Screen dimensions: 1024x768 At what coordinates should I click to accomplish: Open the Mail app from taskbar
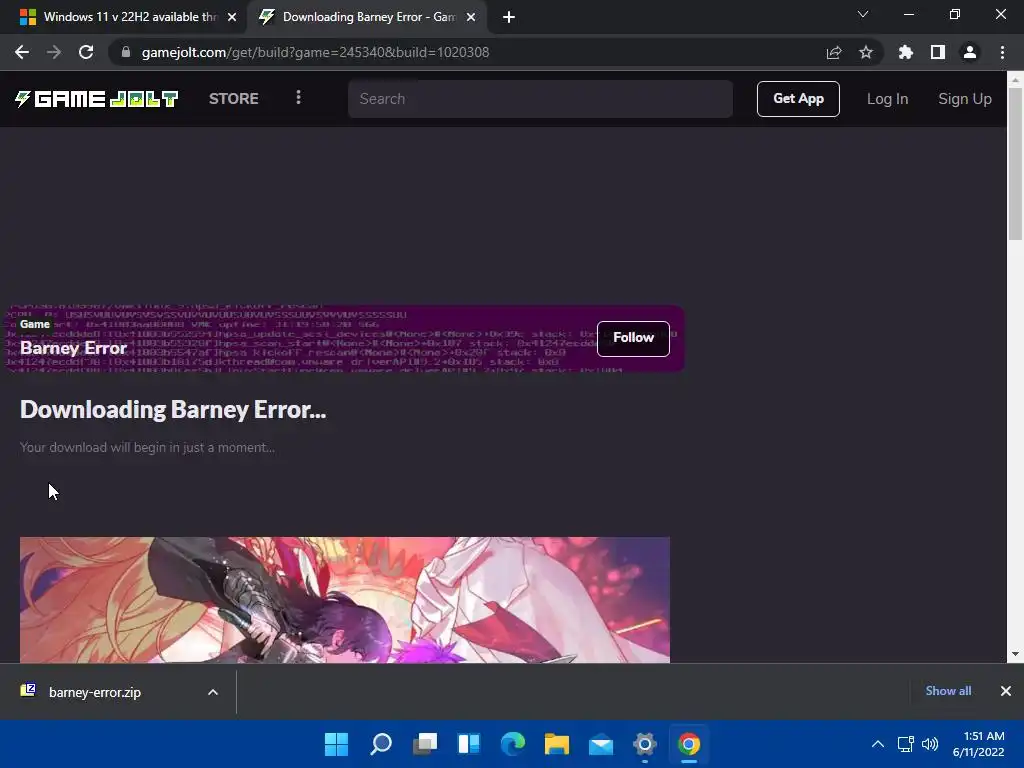[x=601, y=744]
